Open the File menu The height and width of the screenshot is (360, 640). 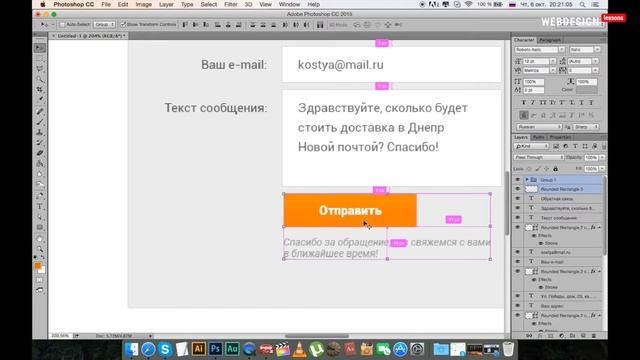coord(106,4)
